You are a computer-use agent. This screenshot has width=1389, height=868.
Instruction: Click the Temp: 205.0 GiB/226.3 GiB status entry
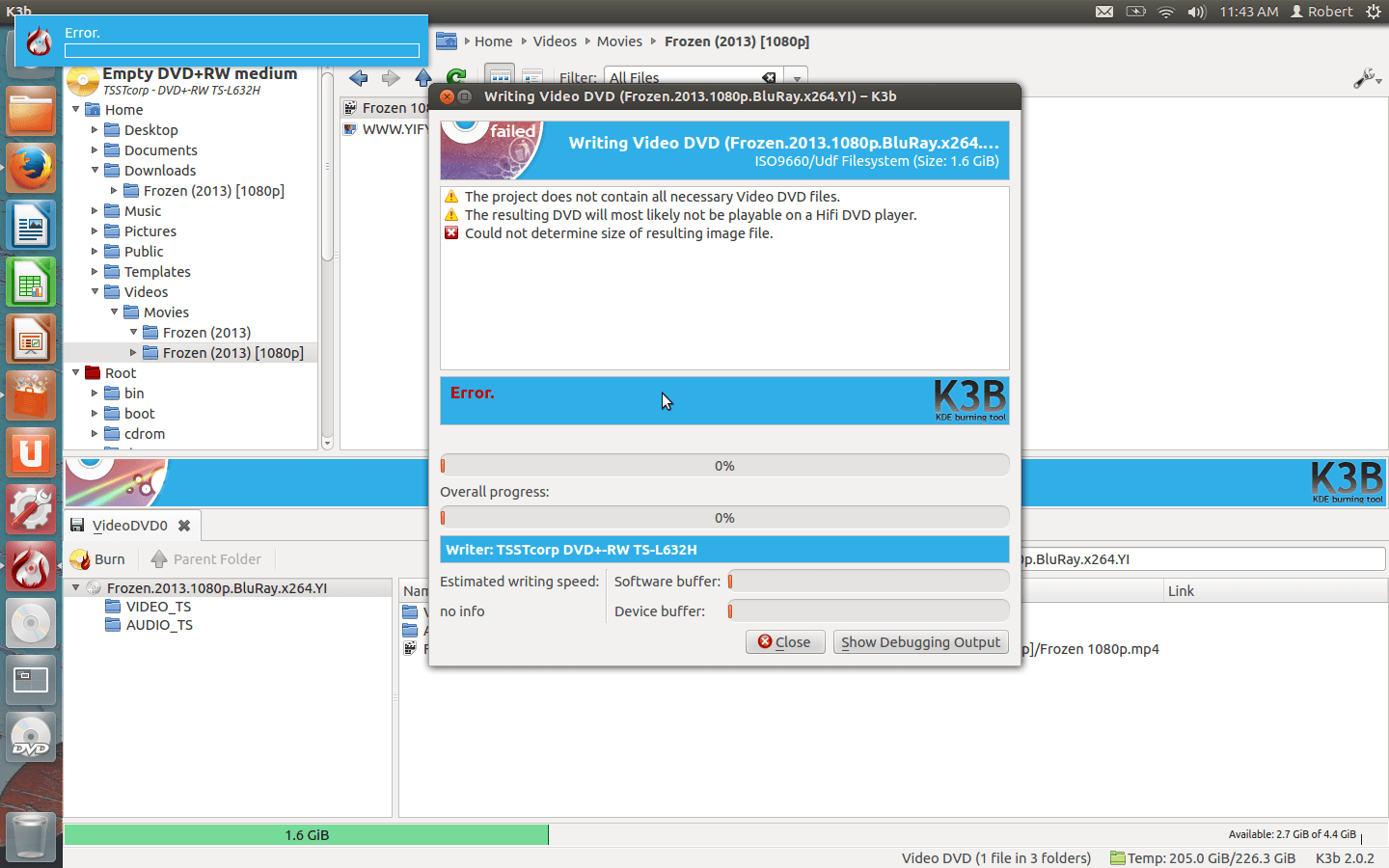pos(1202,858)
